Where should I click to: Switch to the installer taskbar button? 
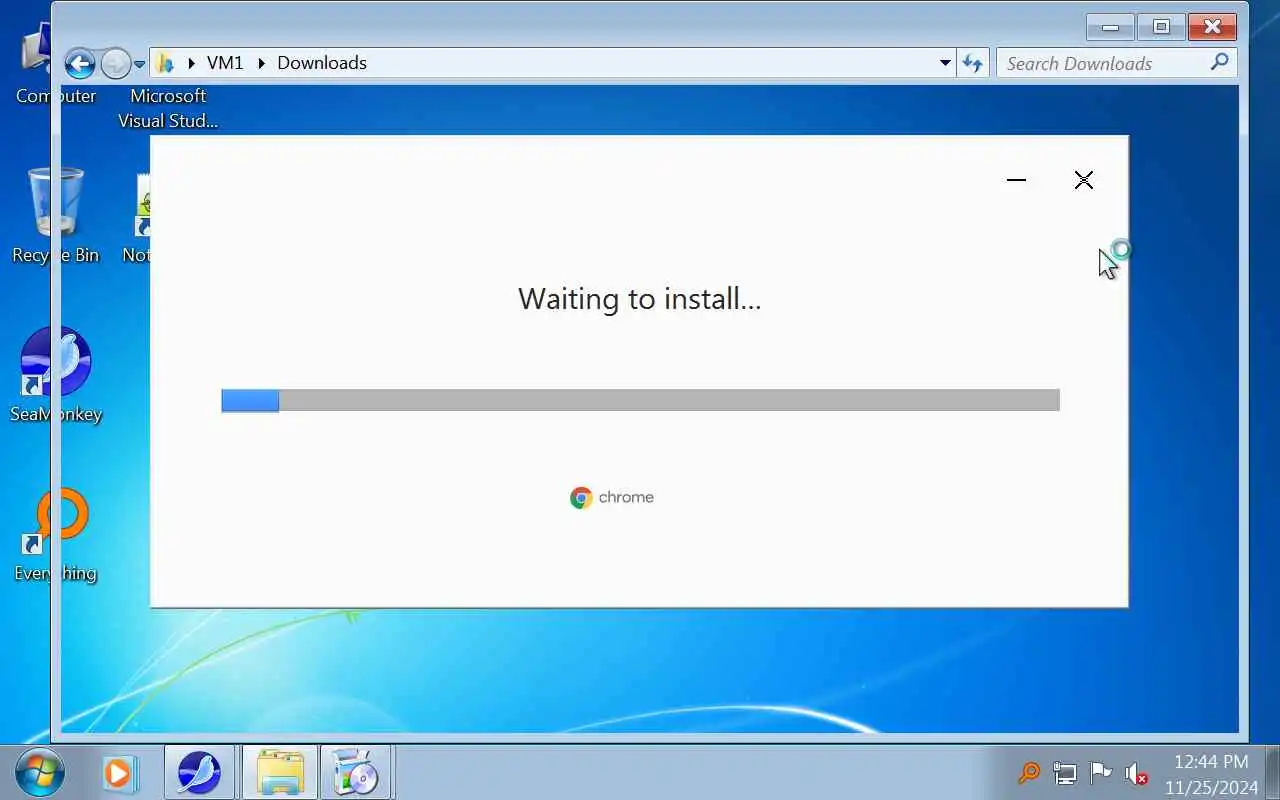tap(355, 772)
